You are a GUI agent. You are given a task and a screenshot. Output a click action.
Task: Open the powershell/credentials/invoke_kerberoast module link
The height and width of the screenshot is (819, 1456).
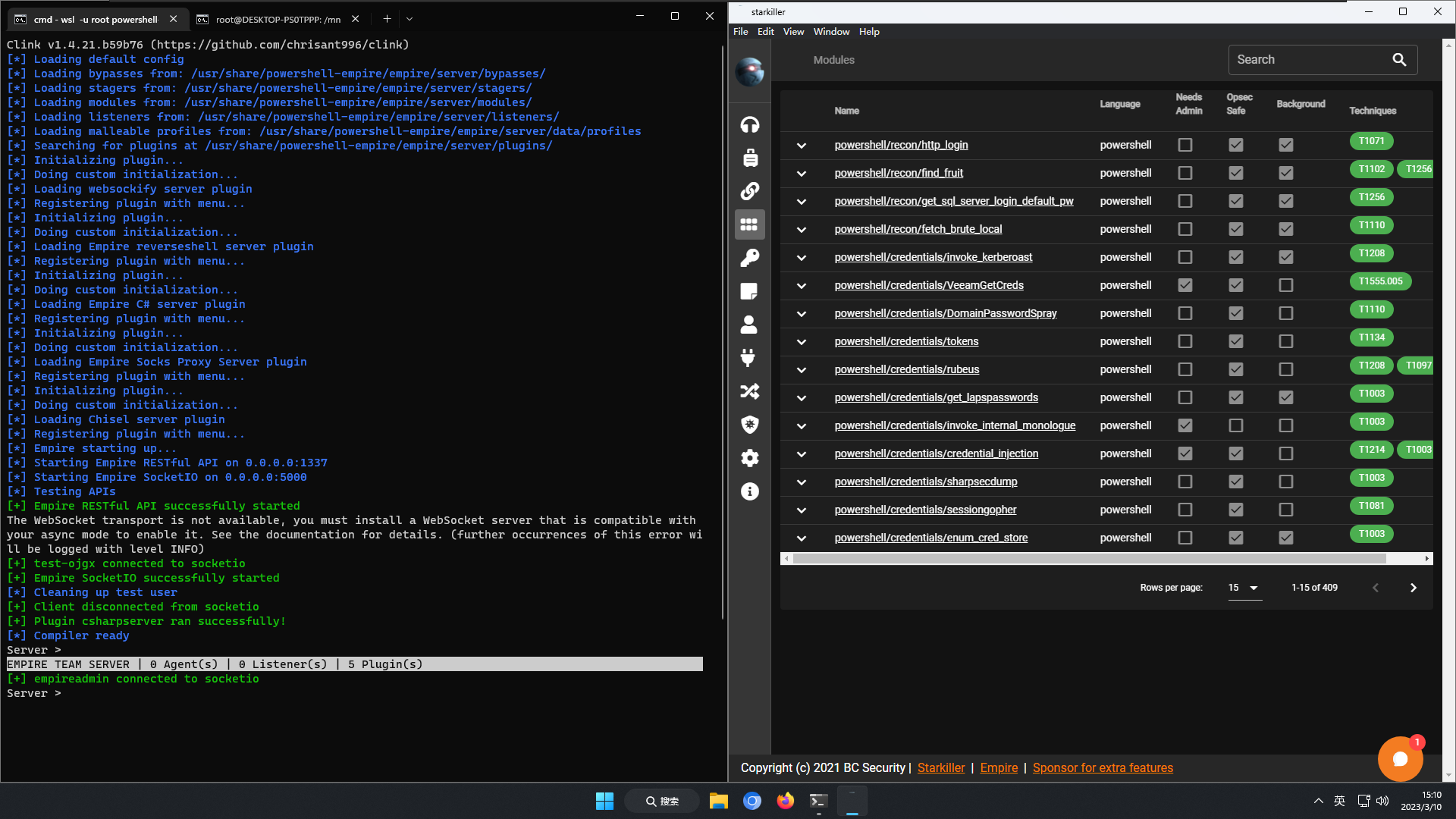pyautogui.click(x=933, y=257)
